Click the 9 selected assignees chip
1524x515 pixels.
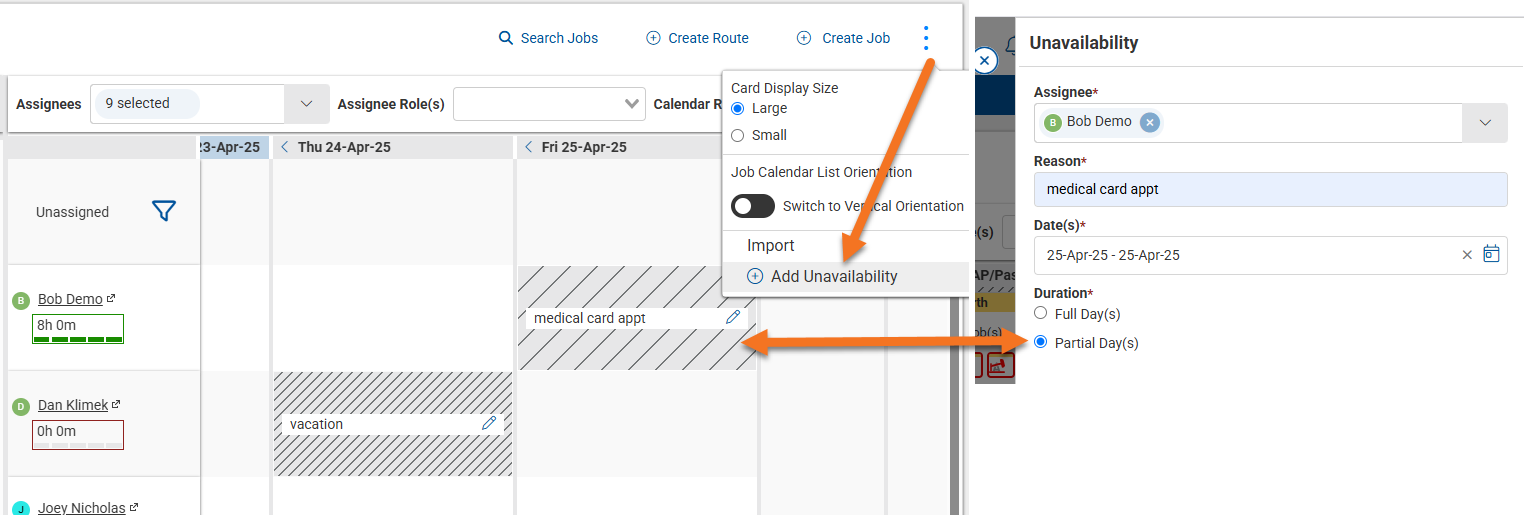[146, 103]
